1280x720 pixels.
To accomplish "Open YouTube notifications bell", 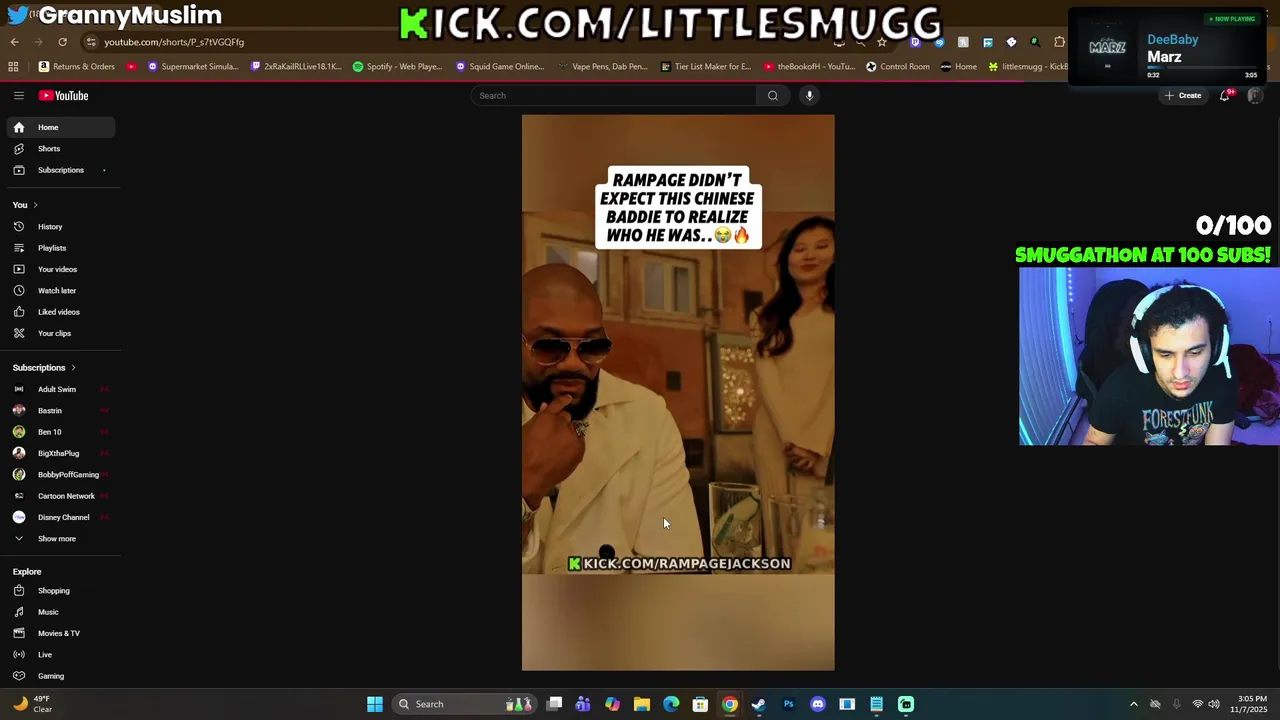I will click(1225, 95).
